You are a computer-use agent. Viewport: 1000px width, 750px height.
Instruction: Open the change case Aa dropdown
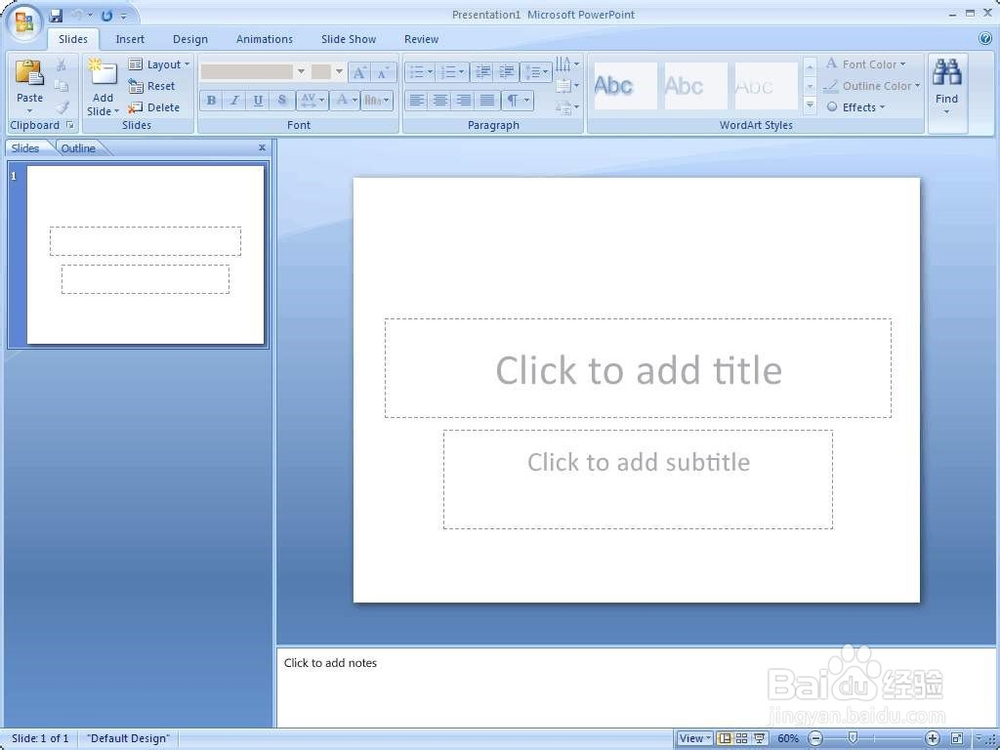[377, 100]
